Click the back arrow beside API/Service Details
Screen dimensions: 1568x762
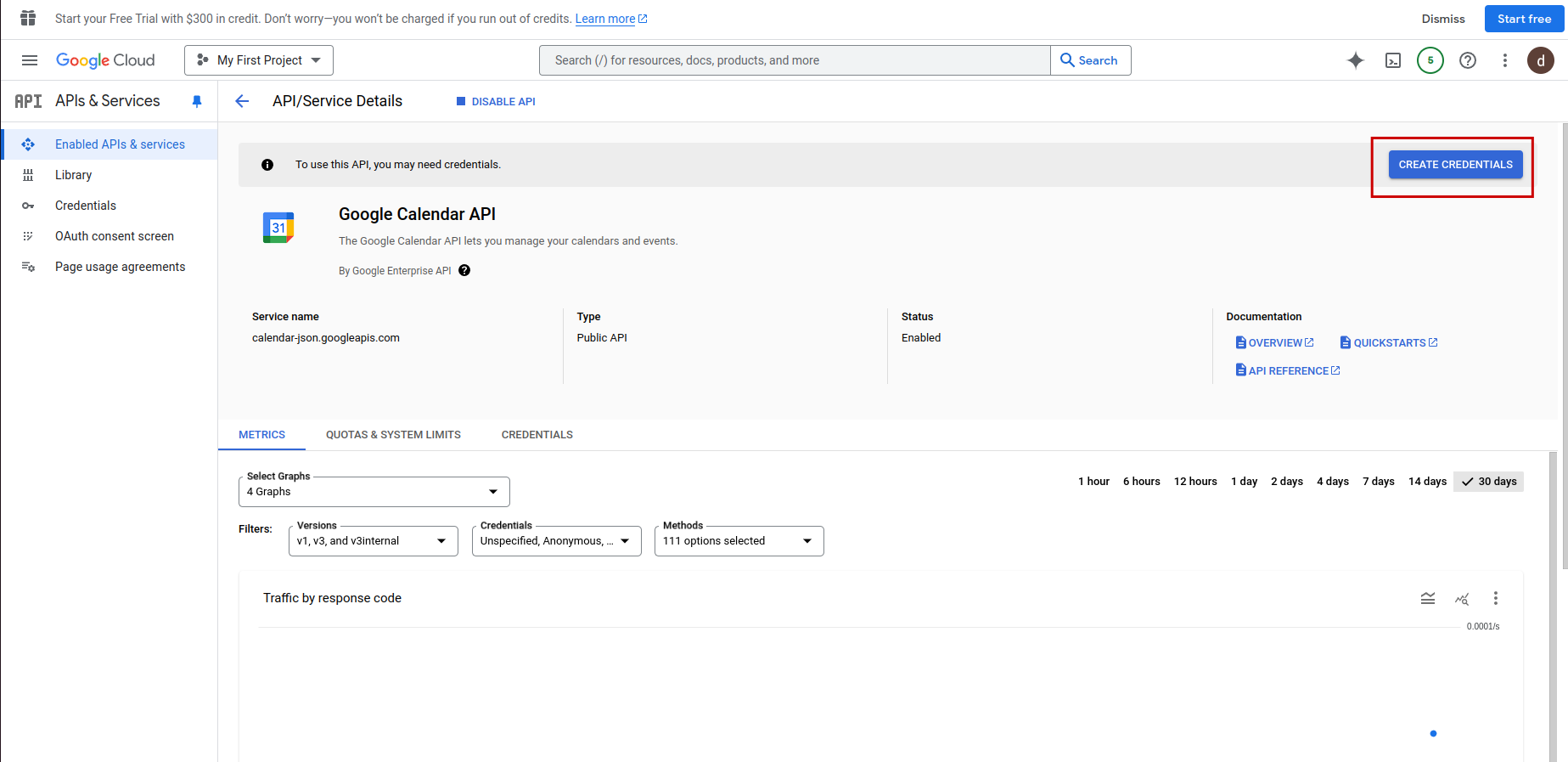pos(242,101)
